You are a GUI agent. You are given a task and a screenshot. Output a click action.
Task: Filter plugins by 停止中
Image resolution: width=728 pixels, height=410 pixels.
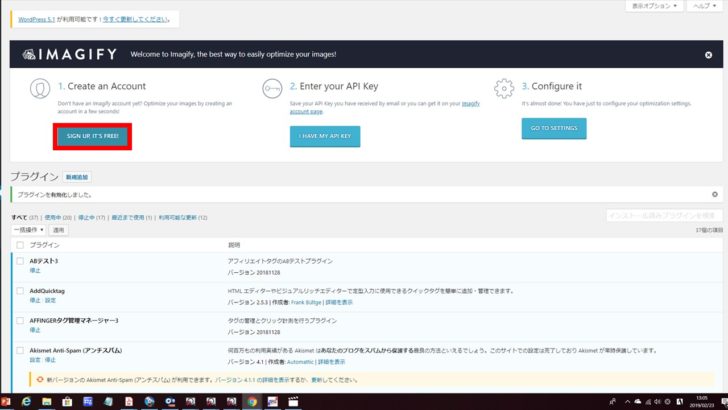(86, 217)
